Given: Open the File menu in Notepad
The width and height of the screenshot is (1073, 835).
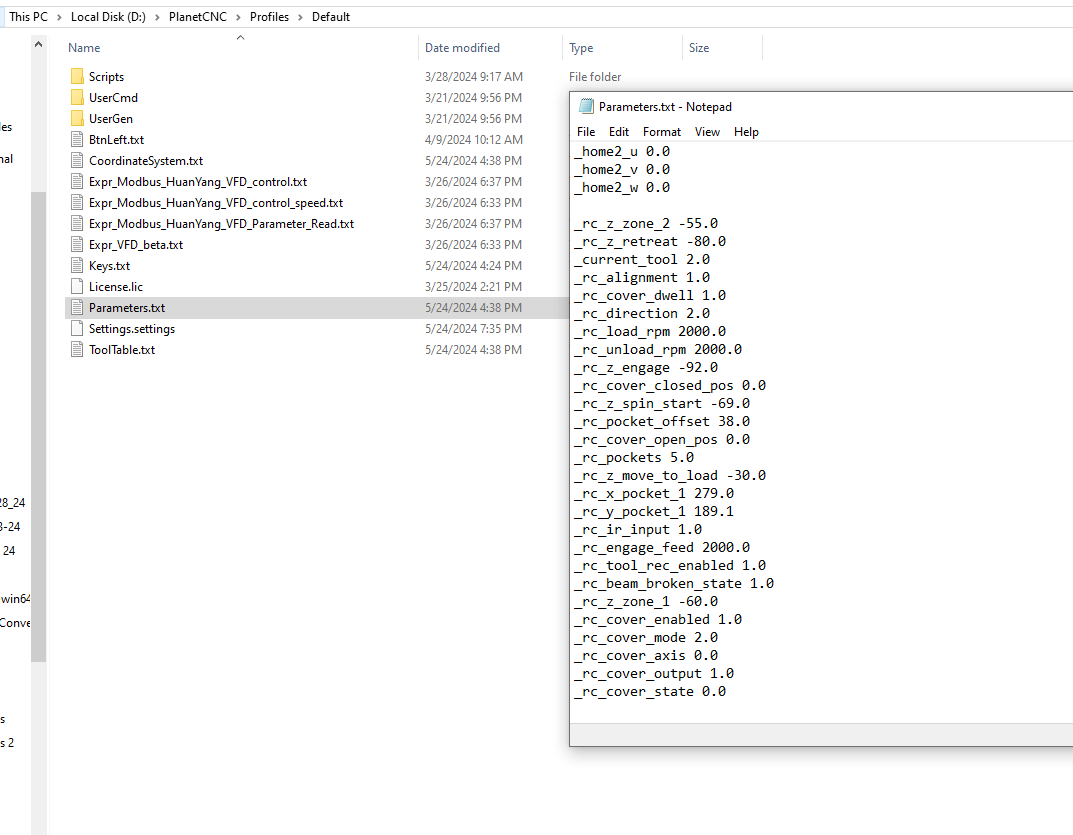Looking at the screenshot, I should click(x=586, y=132).
